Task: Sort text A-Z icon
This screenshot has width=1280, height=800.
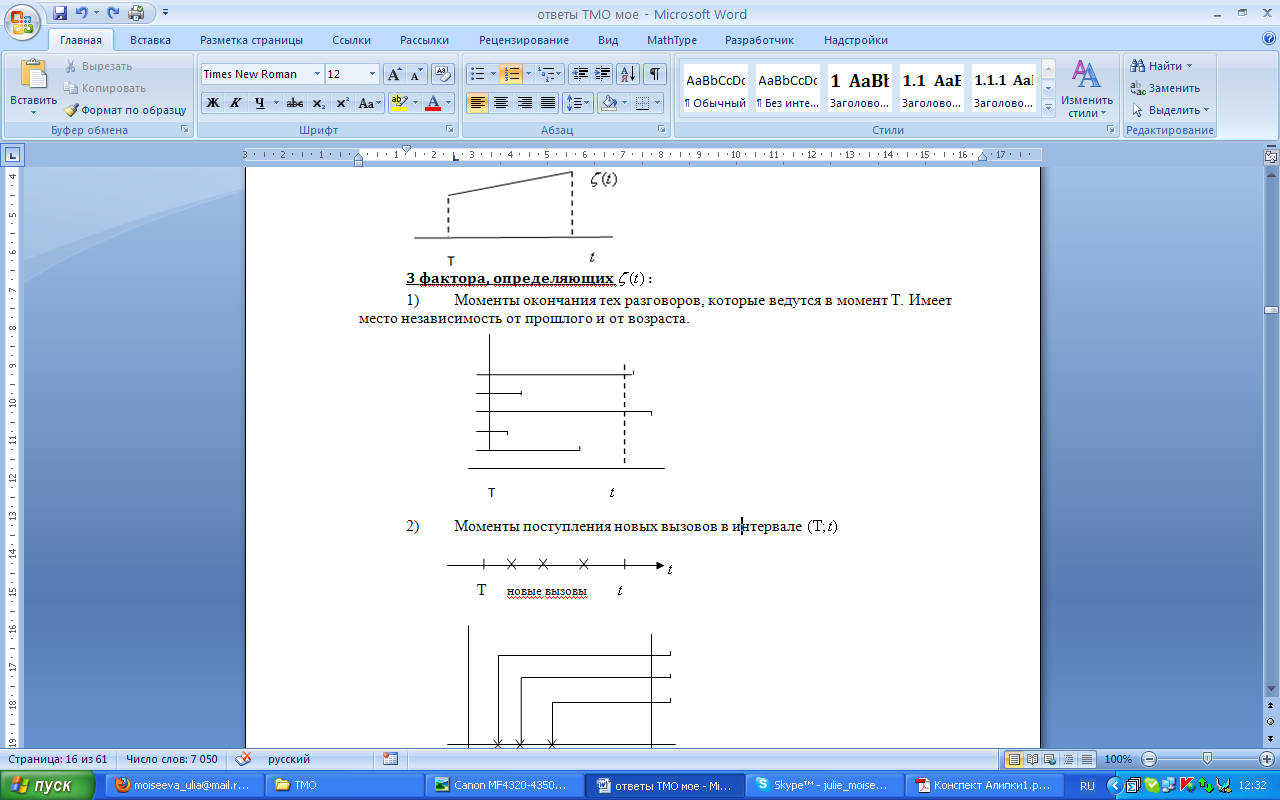Action: click(x=628, y=74)
